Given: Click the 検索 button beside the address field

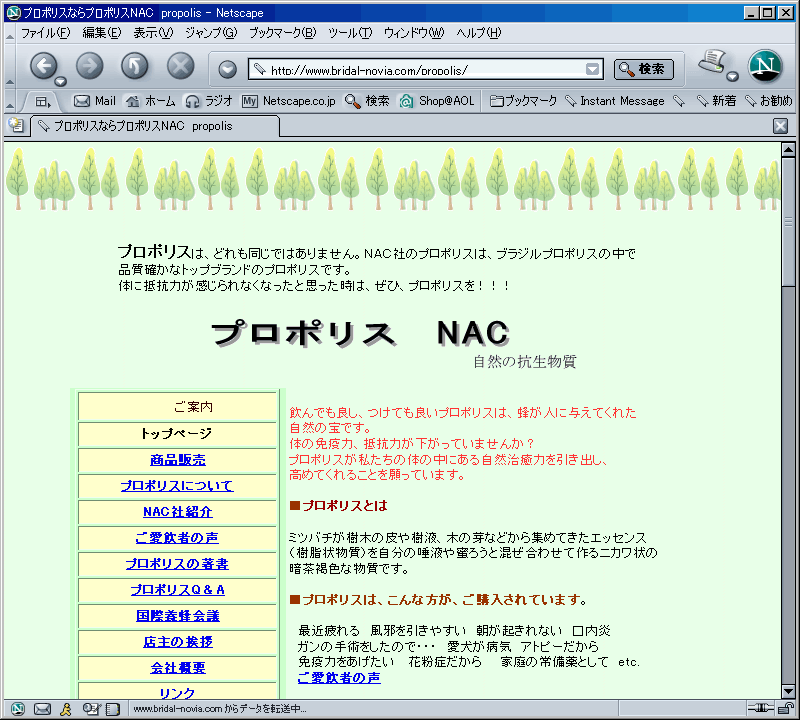Looking at the screenshot, I should (643, 69).
